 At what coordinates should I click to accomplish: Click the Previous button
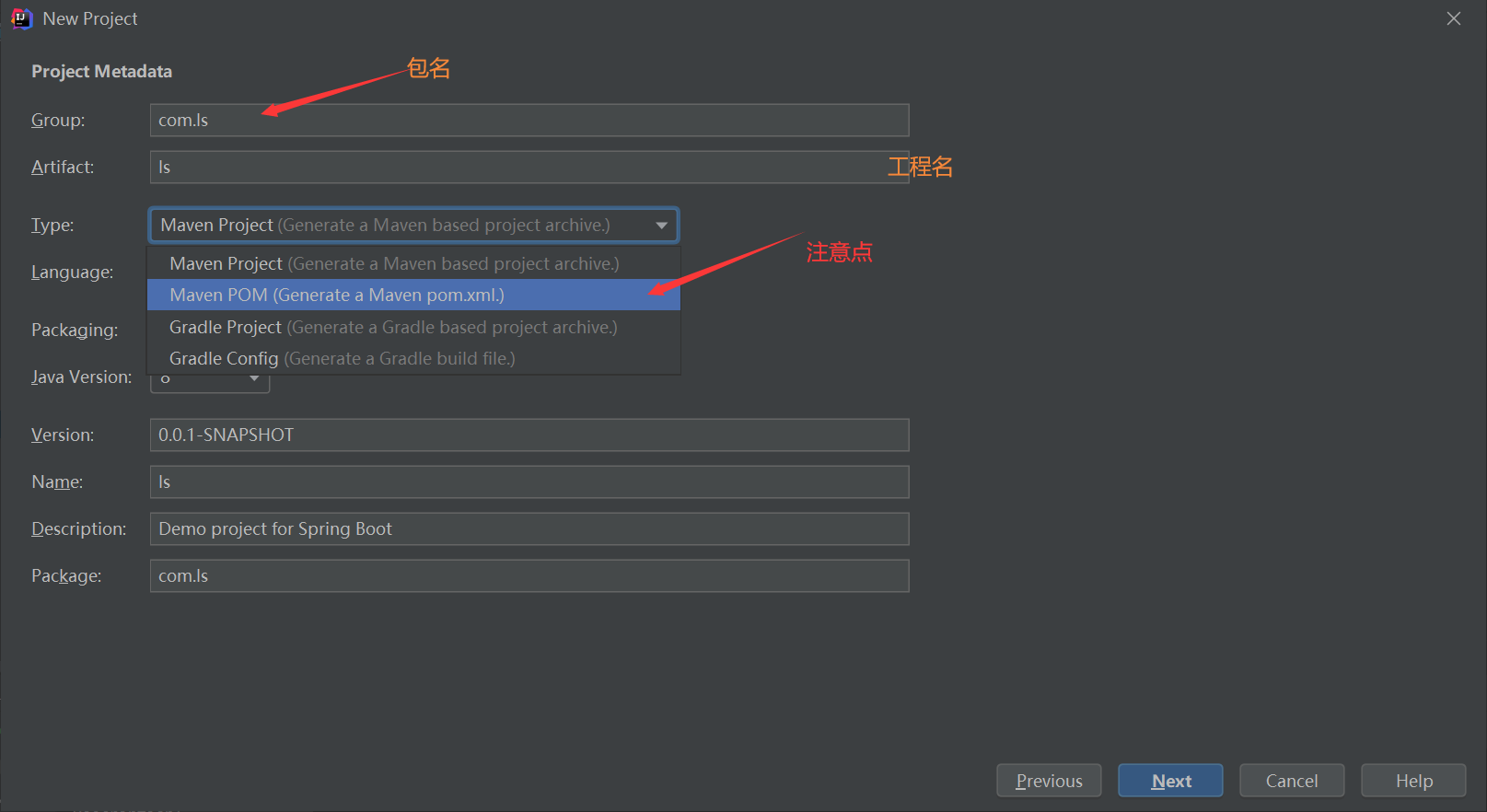(x=1049, y=781)
